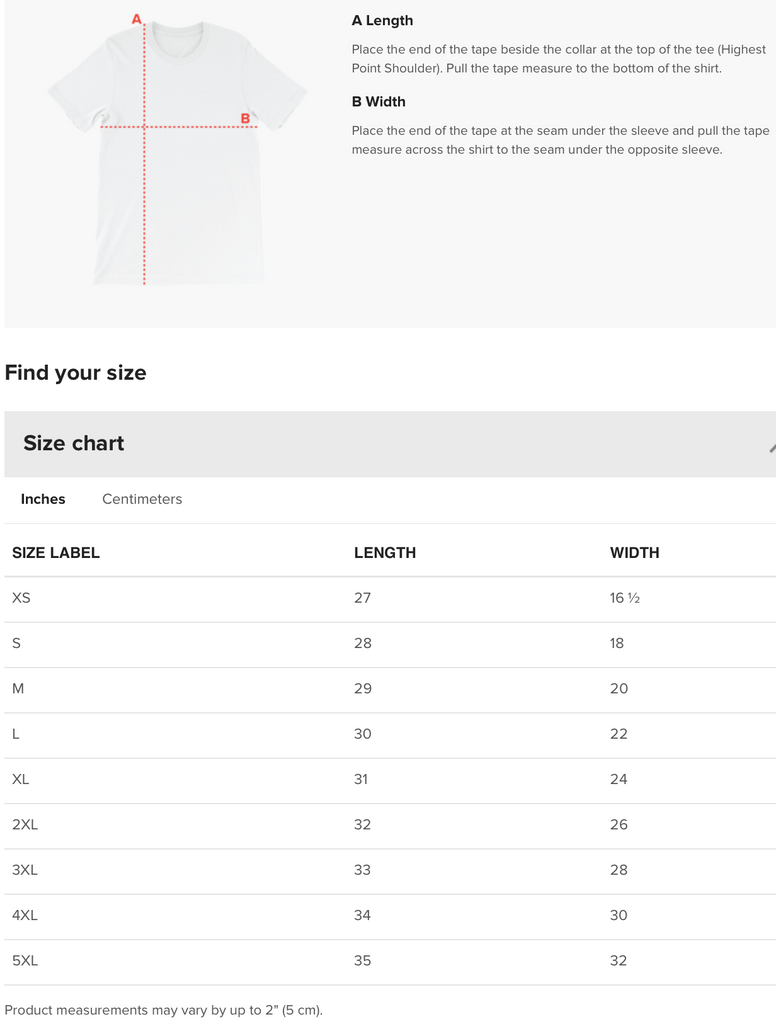Screen dimensions: 776x1024
Task: Click the 16 ½ width value for XS
Action: pos(625,598)
